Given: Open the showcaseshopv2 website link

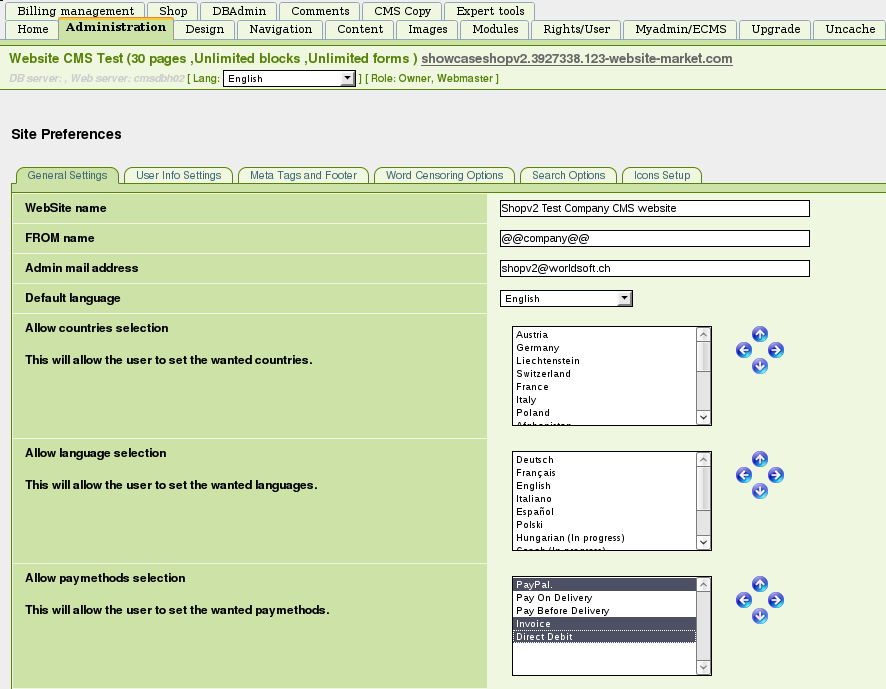Looking at the screenshot, I should click(x=576, y=59).
